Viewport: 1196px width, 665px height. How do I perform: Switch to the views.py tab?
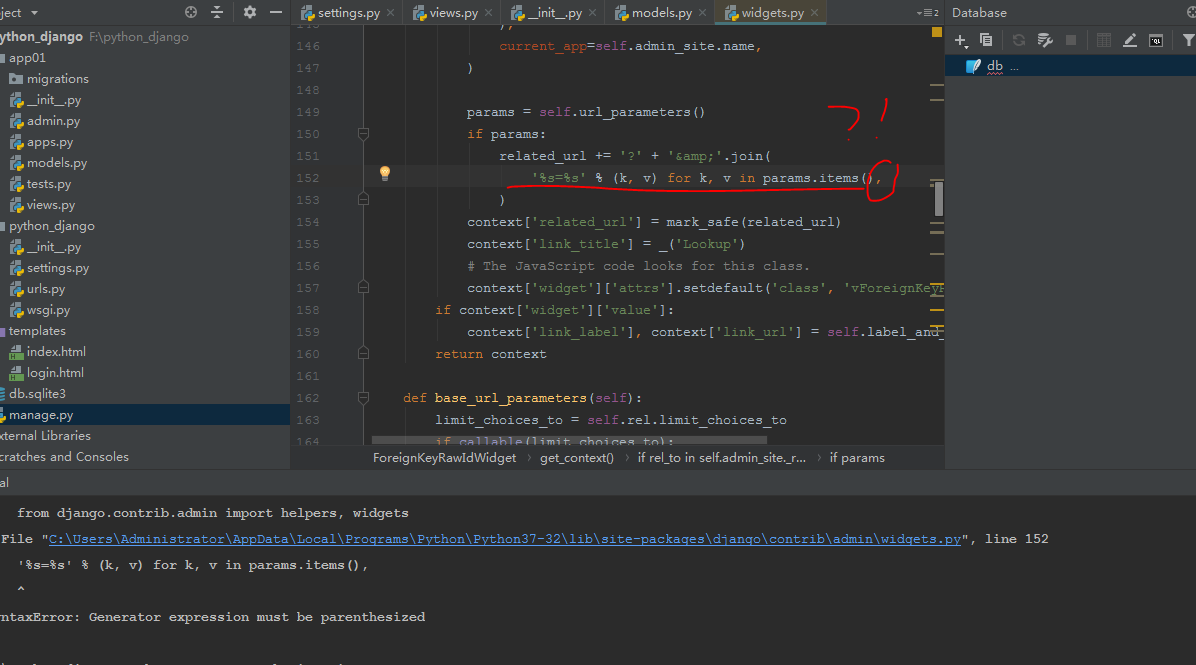tap(453, 13)
